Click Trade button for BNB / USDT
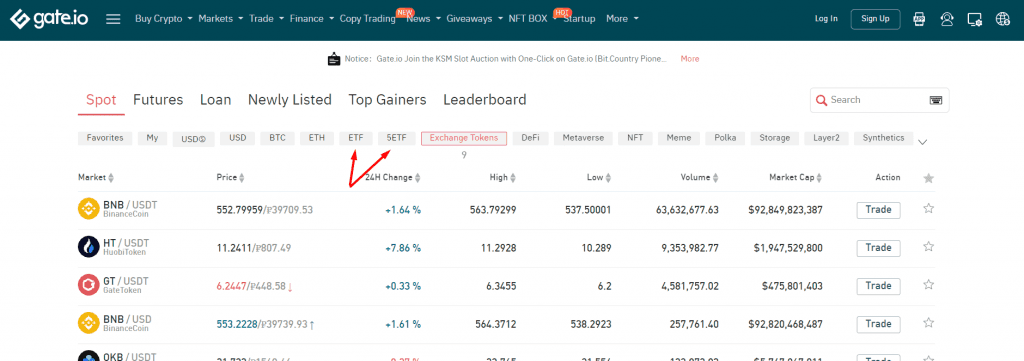Image resolution: width=1024 pixels, height=361 pixels. (x=878, y=210)
